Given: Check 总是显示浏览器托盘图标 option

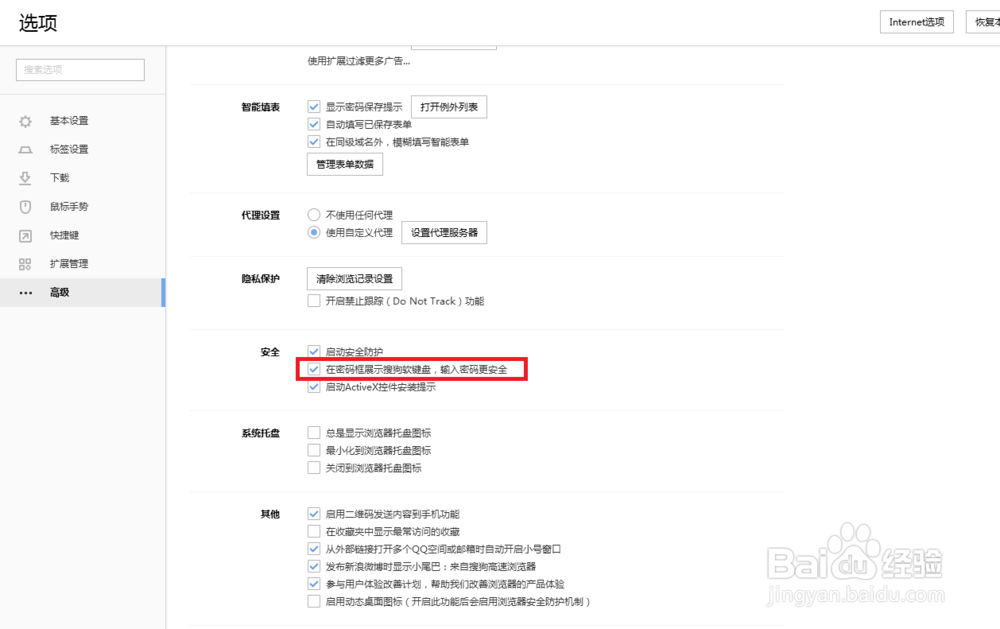Looking at the screenshot, I should 314,432.
